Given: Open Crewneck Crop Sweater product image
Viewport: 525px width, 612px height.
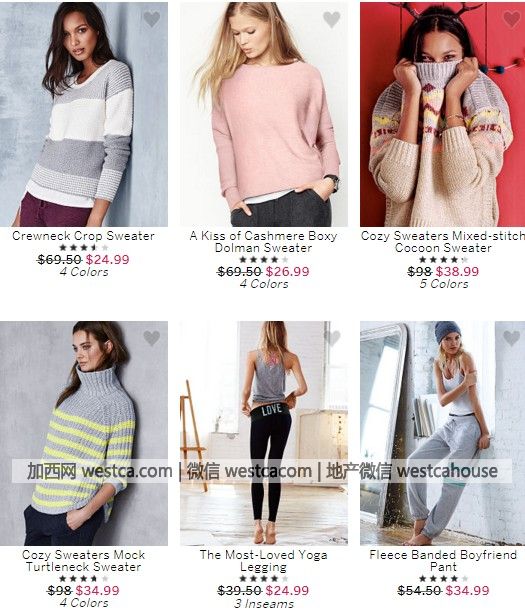Looking at the screenshot, I should point(84,114).
